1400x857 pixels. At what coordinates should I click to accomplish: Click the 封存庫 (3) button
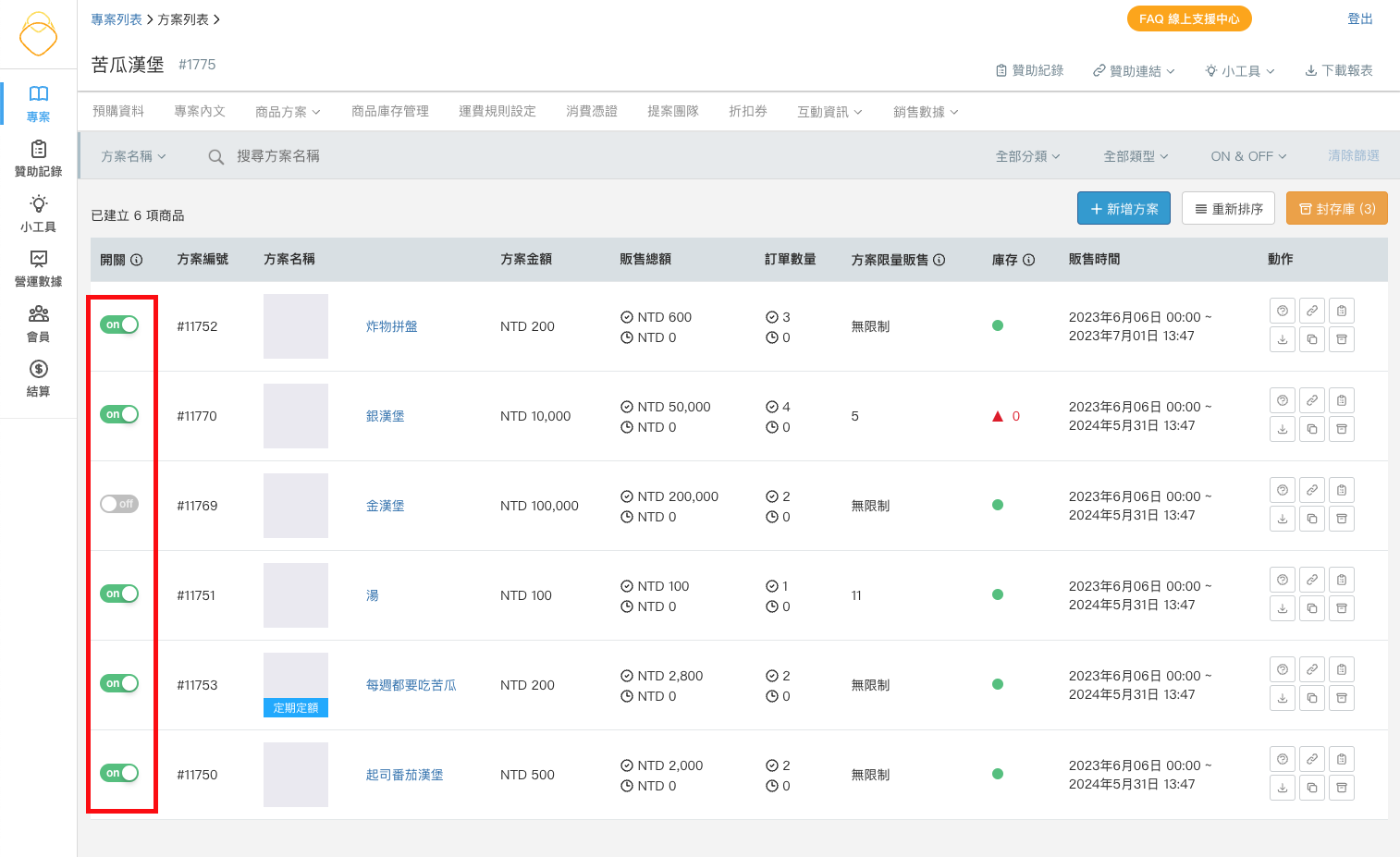click(1337, 208)
